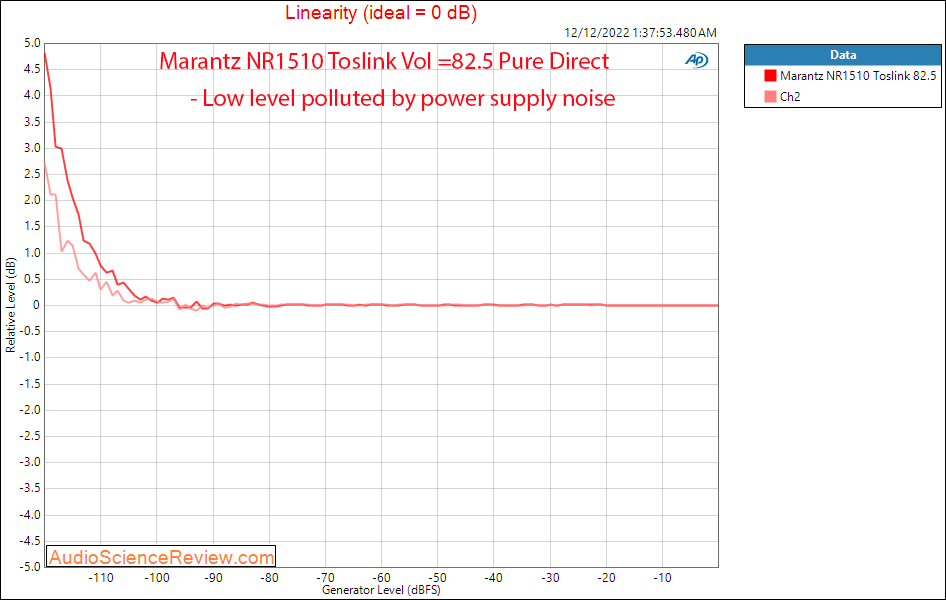
Task: Click the -5.0 label on the vertical axis
Action: [x=30, y=567]
